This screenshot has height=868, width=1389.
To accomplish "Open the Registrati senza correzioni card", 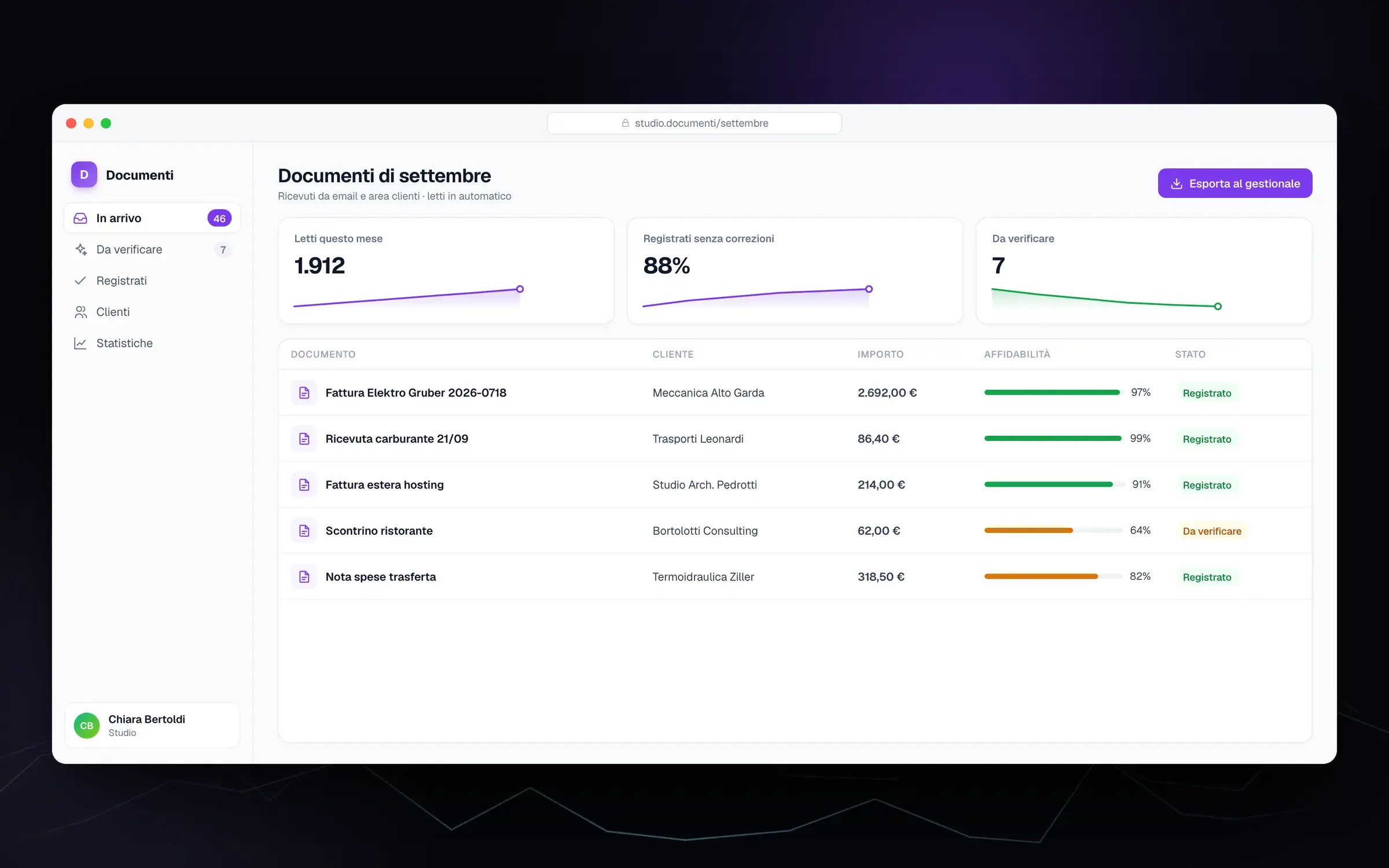I will pyautogui.click(x=795, y=271).
